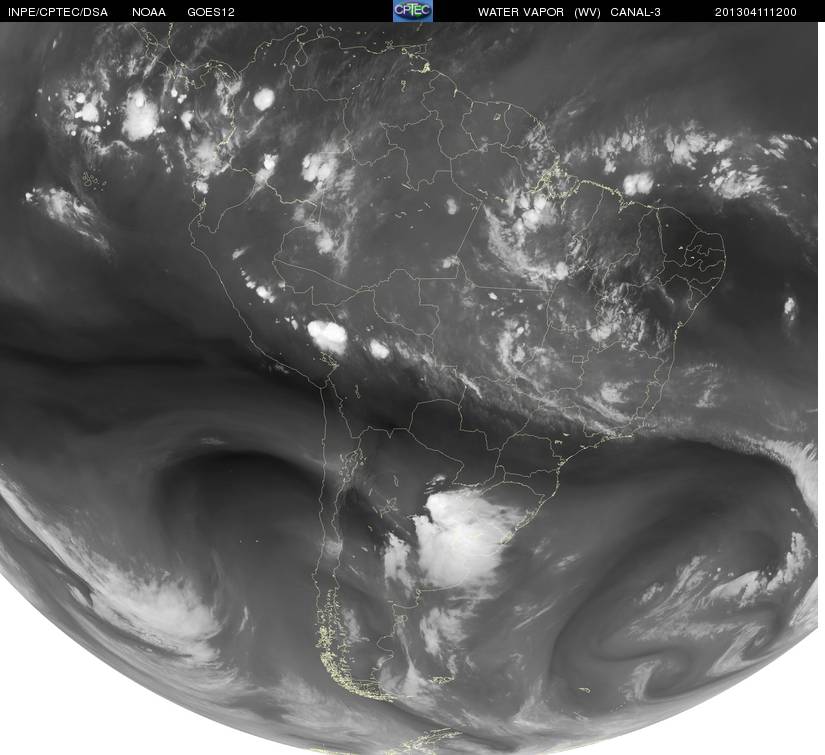Click the INPE/CPTEC/DSA header text
This screenshot has width=825, height=755.
(x=58, y=12)
